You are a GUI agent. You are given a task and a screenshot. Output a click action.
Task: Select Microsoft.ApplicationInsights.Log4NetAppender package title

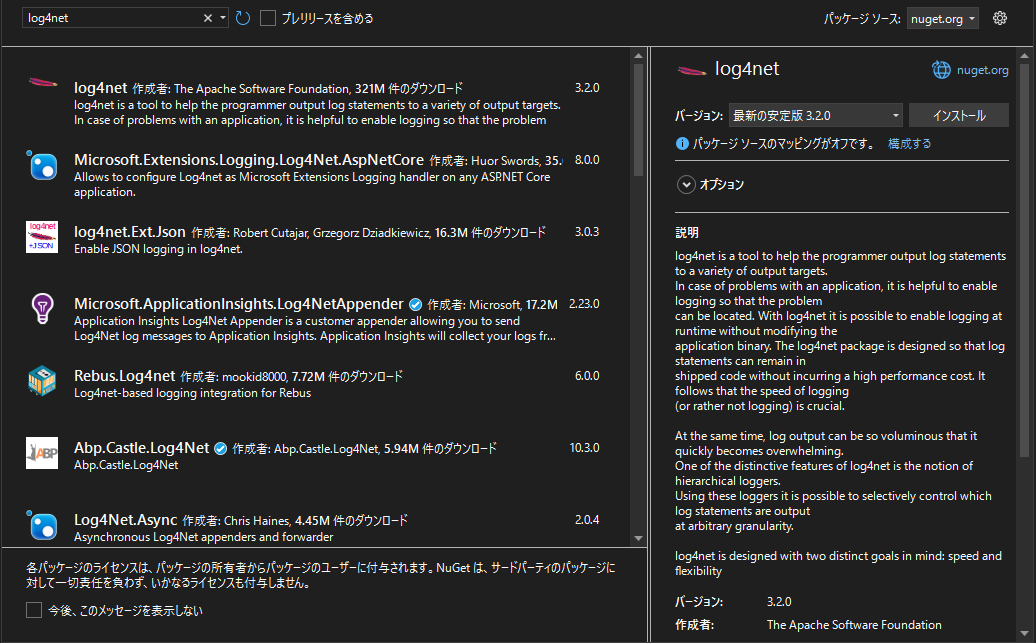239,304
